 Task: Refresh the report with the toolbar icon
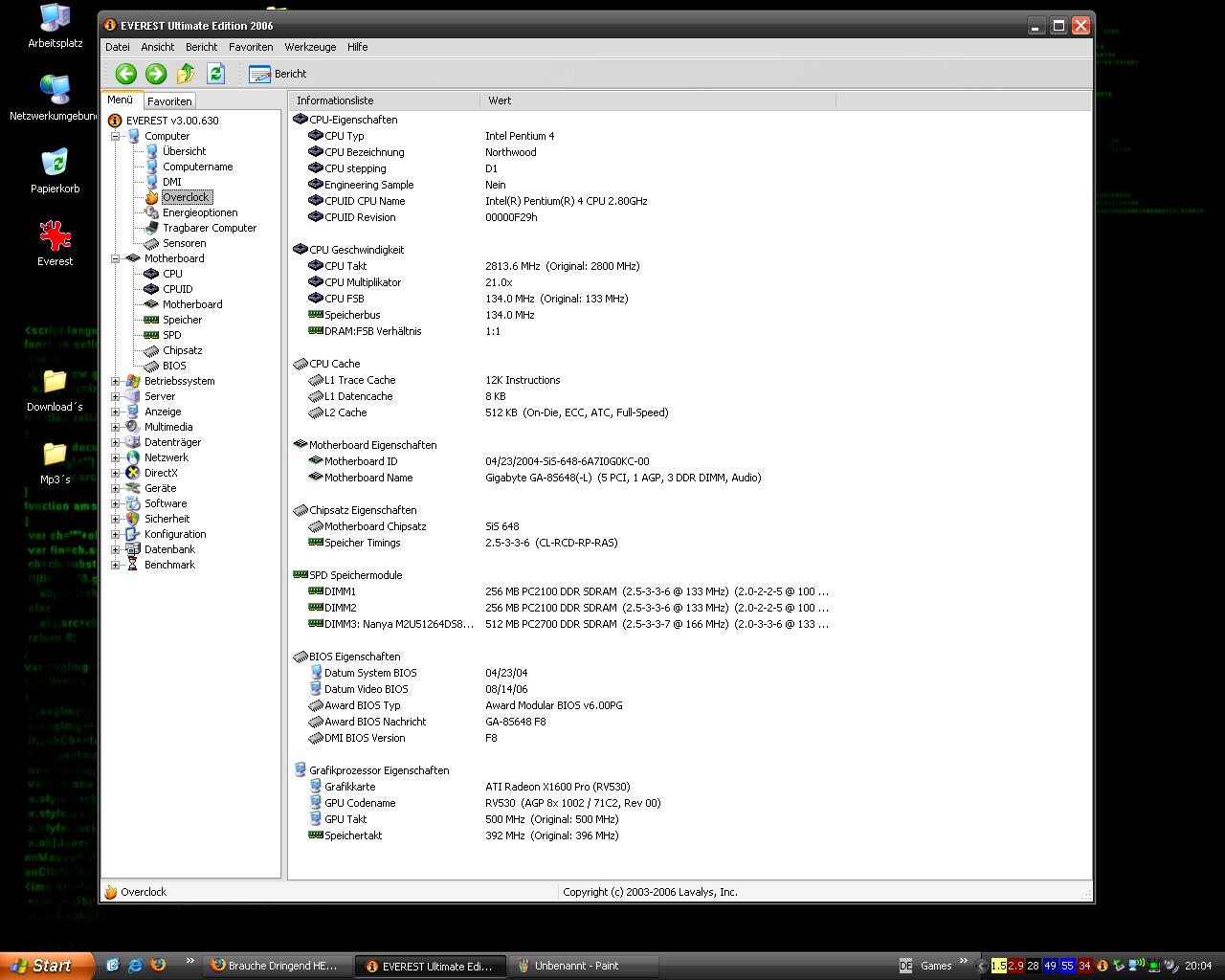tap(215, 74)
